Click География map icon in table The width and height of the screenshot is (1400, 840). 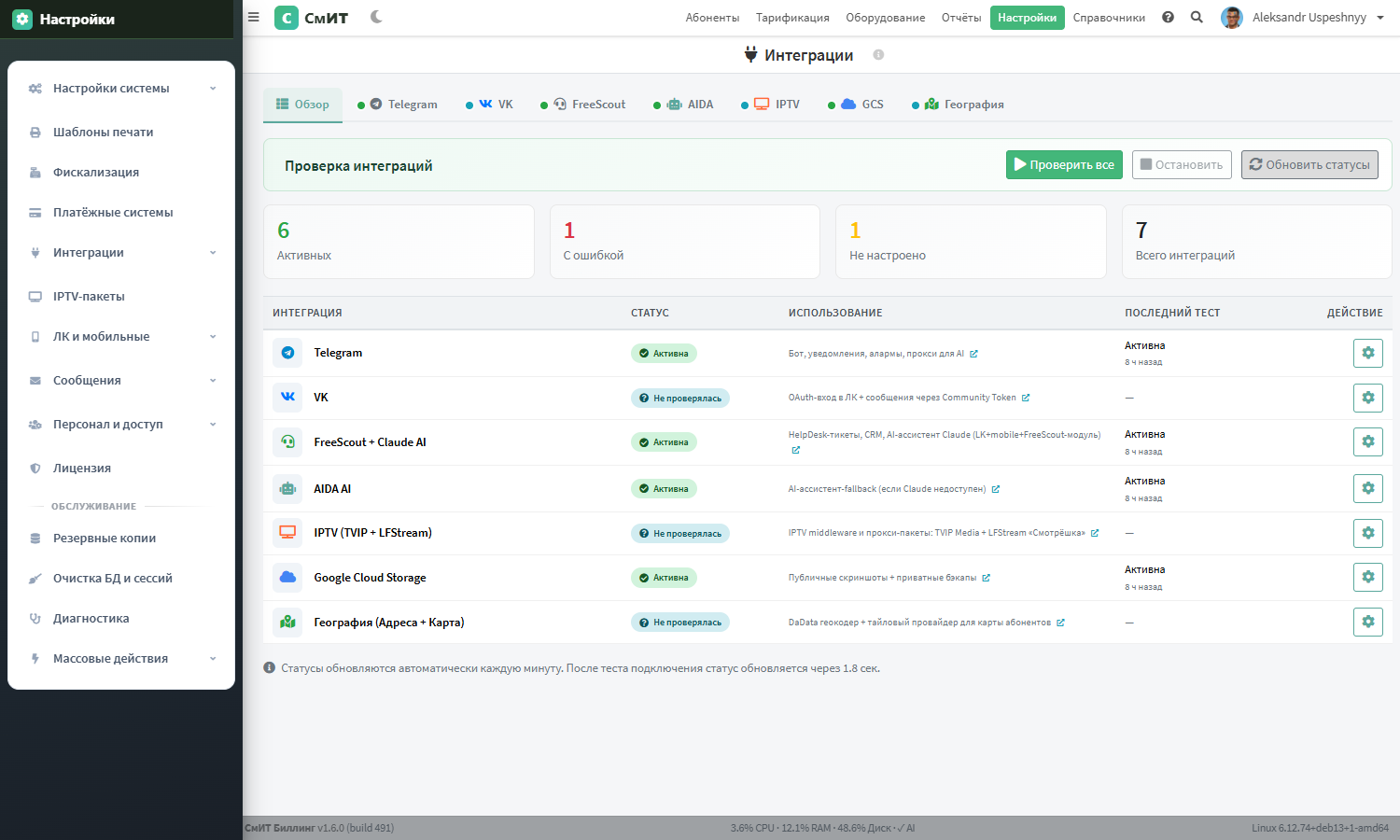tap(287, 622)
